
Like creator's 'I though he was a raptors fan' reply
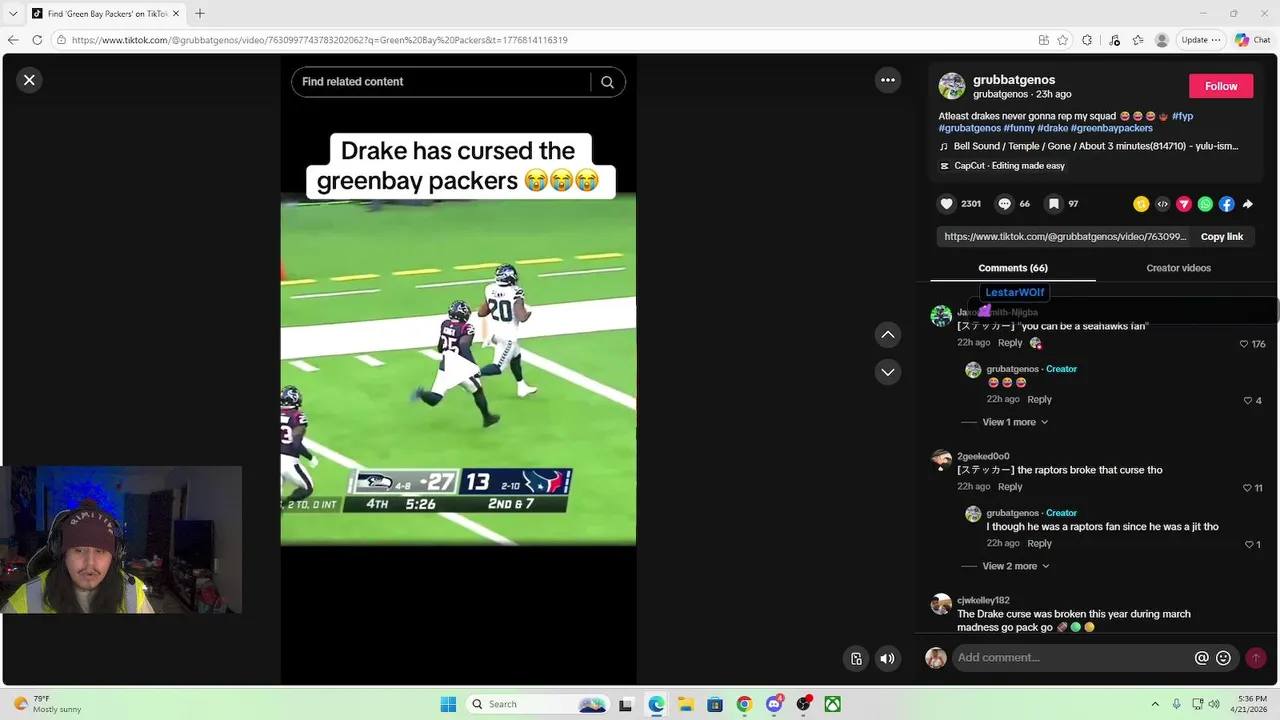(1249, 545)
